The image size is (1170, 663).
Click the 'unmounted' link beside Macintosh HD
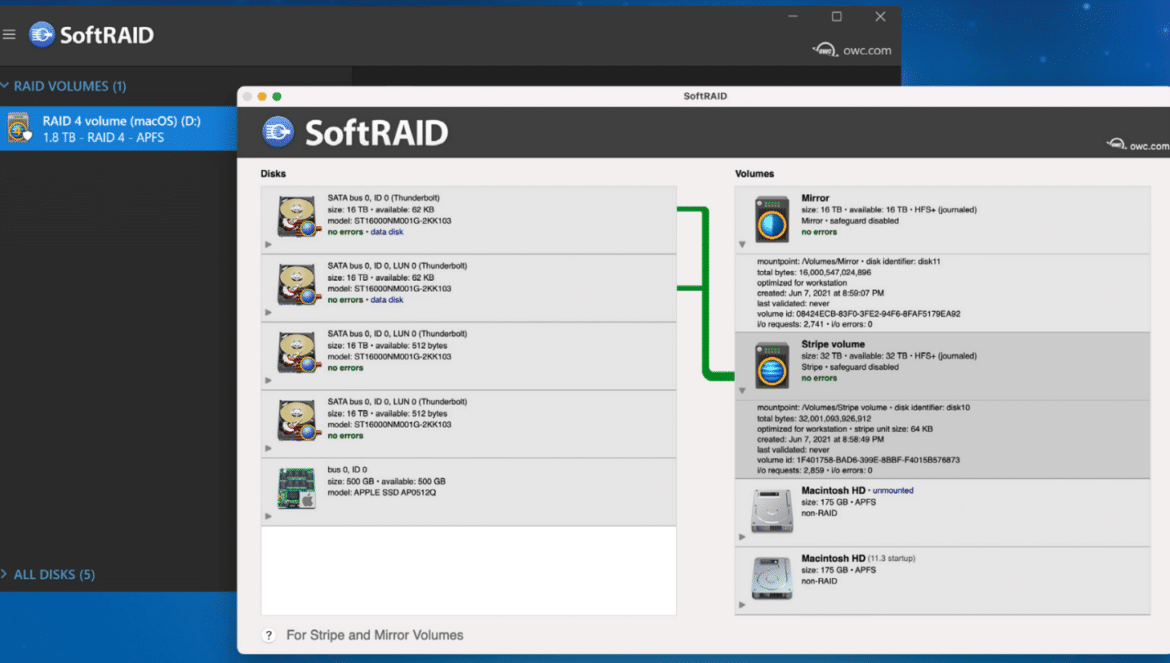893,491
